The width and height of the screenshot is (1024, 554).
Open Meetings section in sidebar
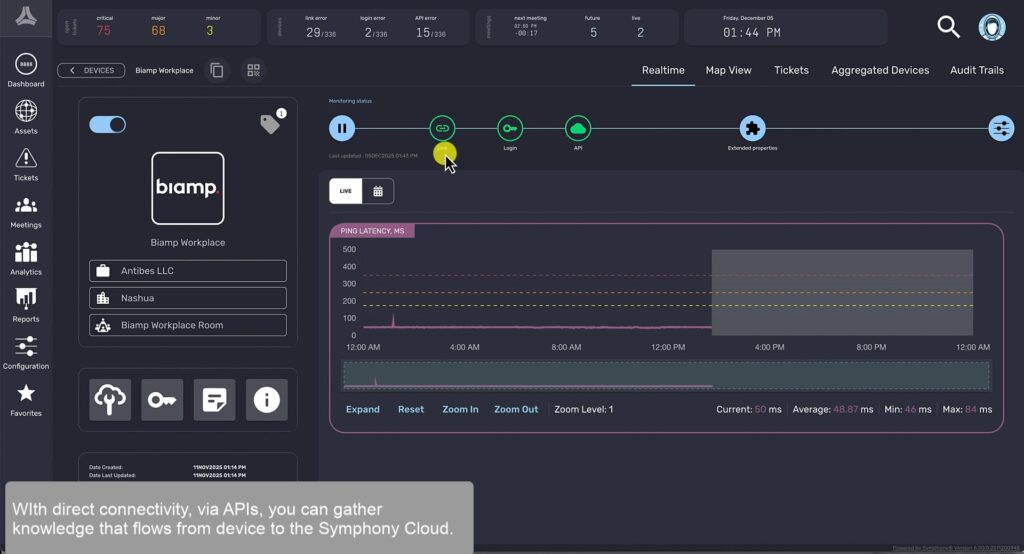point(25,212)
